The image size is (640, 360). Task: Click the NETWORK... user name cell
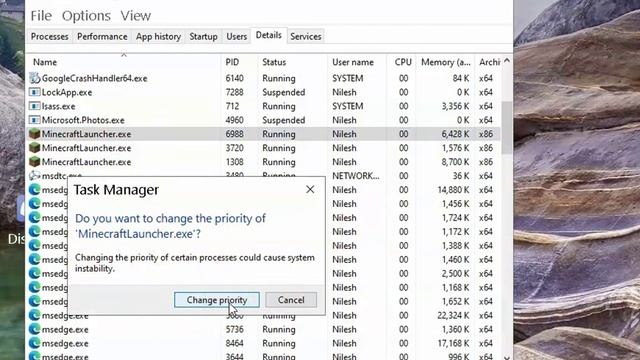356,176
